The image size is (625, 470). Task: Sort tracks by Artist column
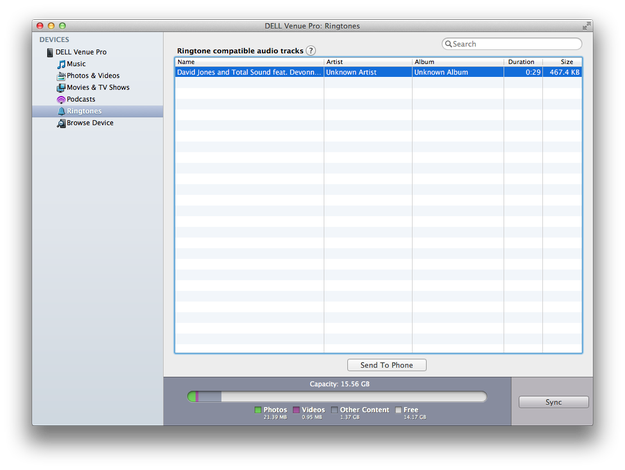368,62
